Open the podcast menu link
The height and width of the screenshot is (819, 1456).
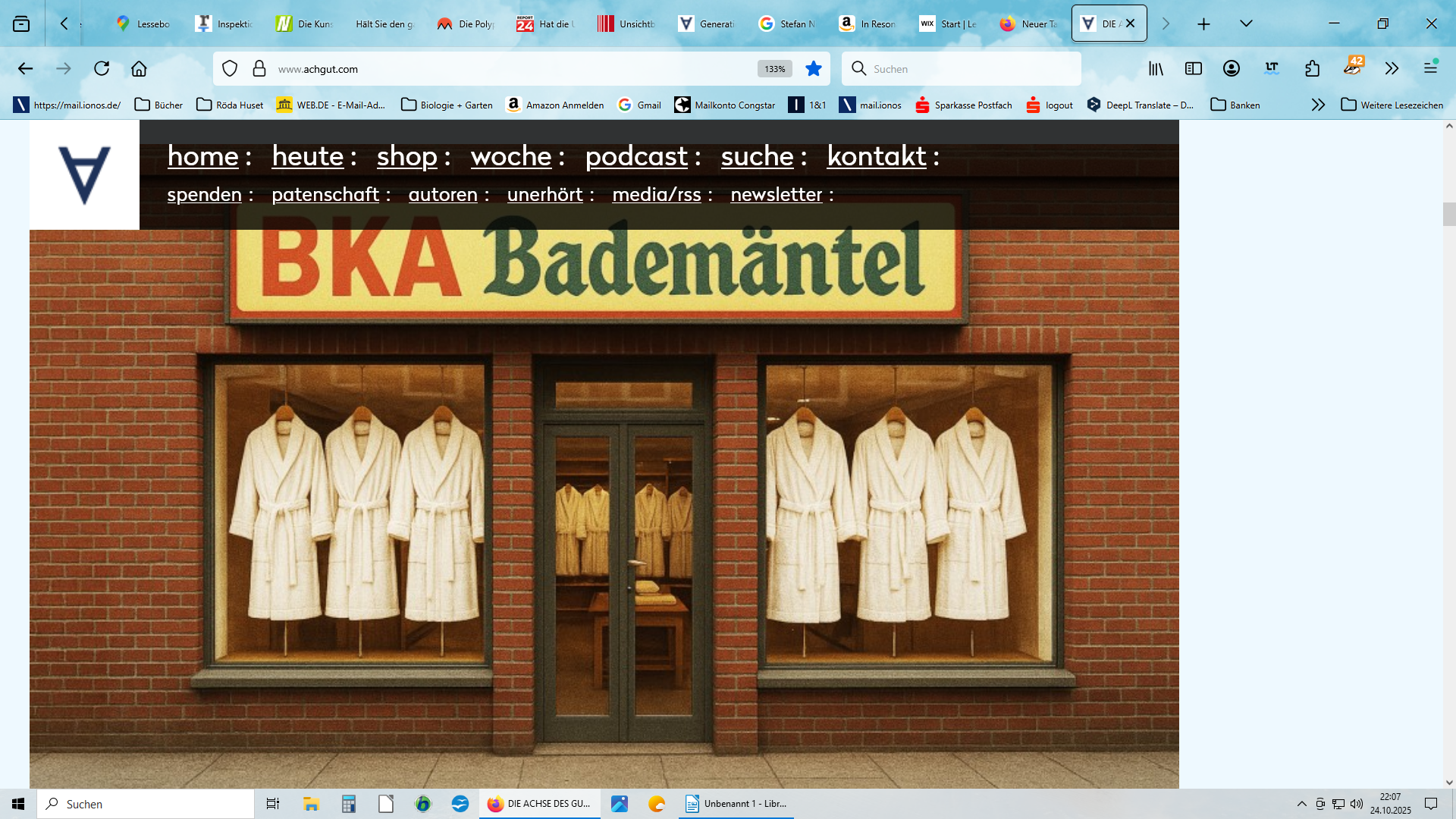636,156
